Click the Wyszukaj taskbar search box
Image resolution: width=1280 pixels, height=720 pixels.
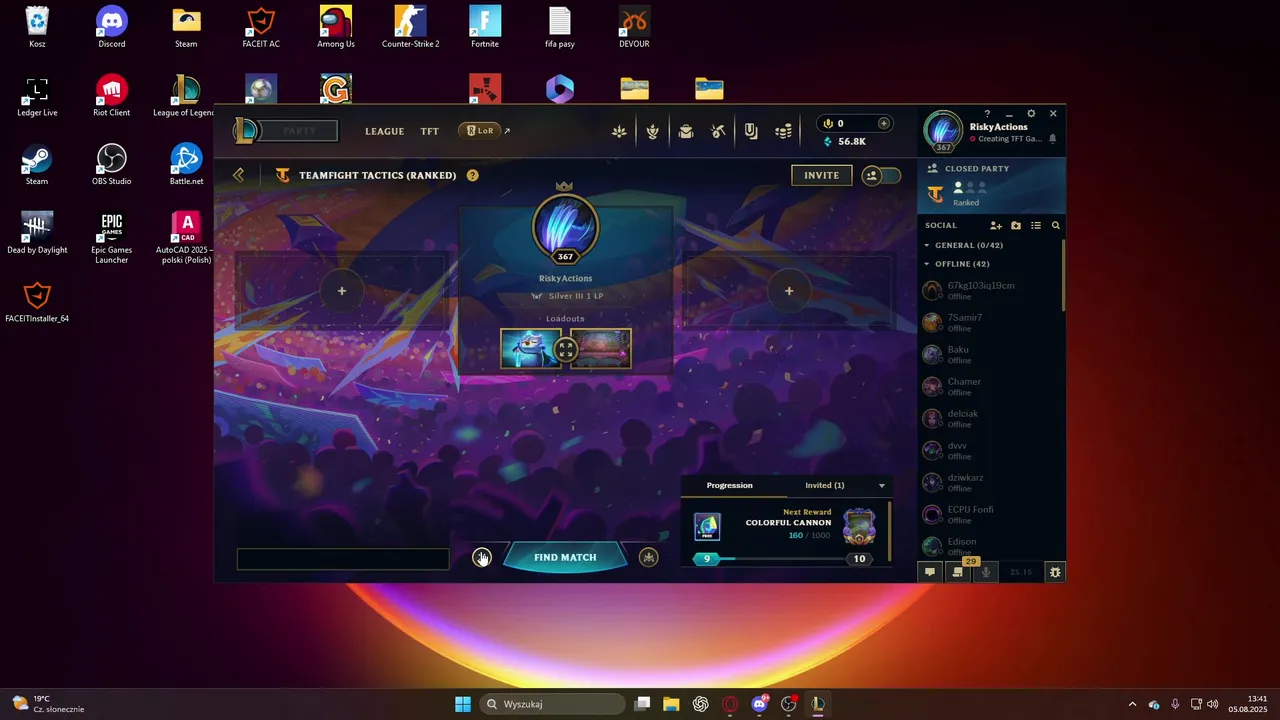point(552,704)
